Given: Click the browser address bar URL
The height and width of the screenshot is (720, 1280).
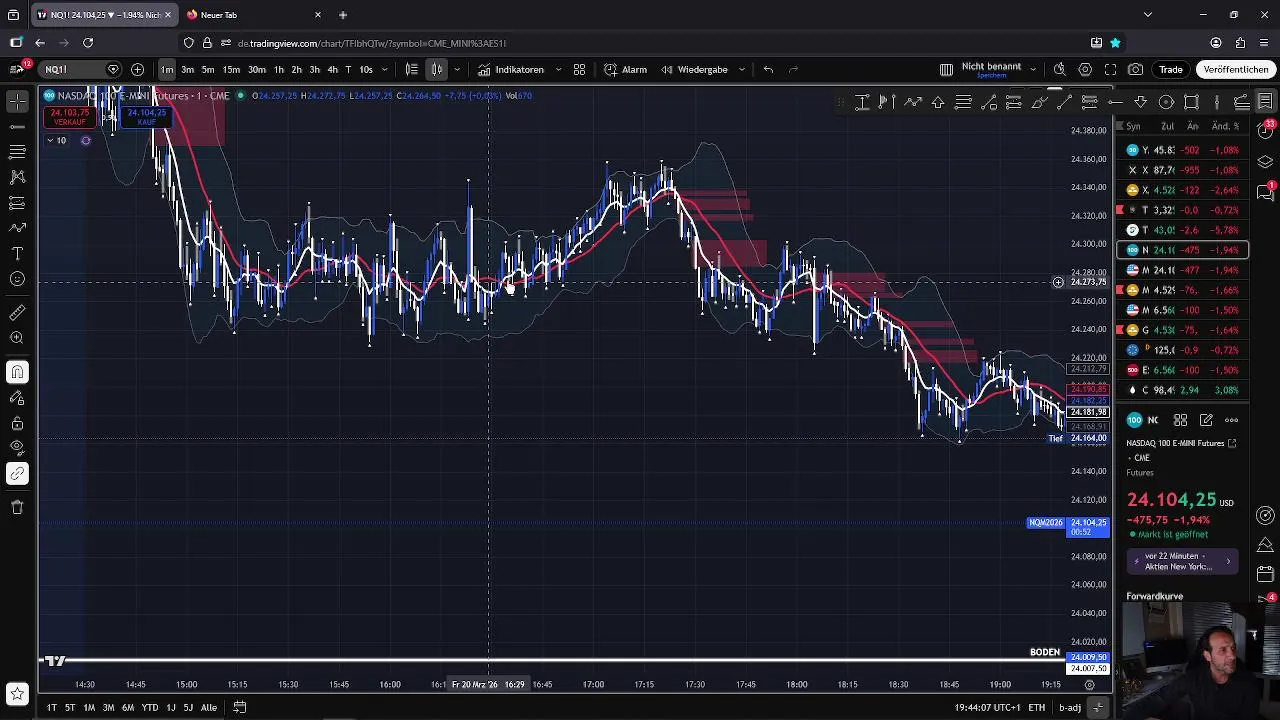Looking at the screenshot, I should [372, 43].
